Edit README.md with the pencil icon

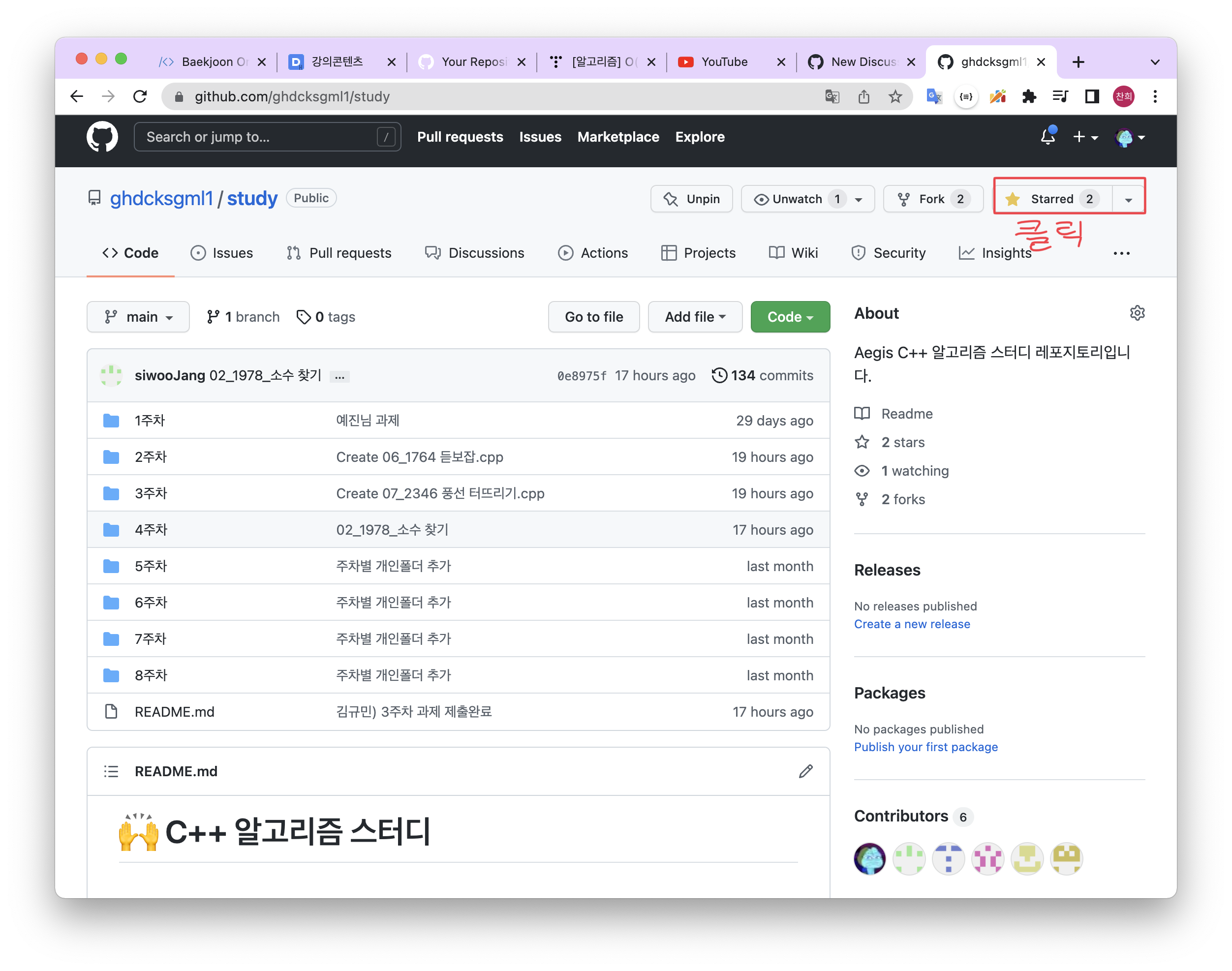tap(805, 771)
